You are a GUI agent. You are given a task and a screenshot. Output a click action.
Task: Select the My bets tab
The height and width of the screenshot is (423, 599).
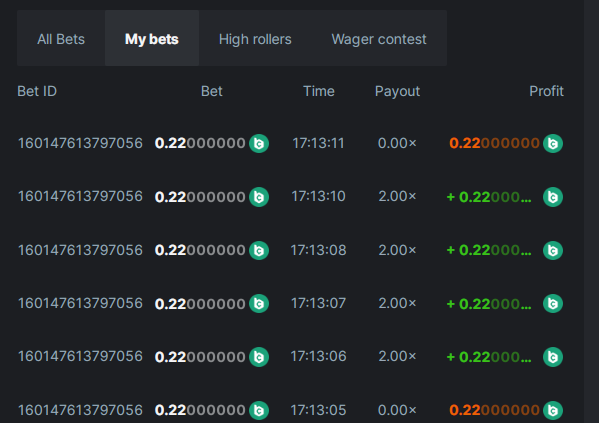(152, 39)
